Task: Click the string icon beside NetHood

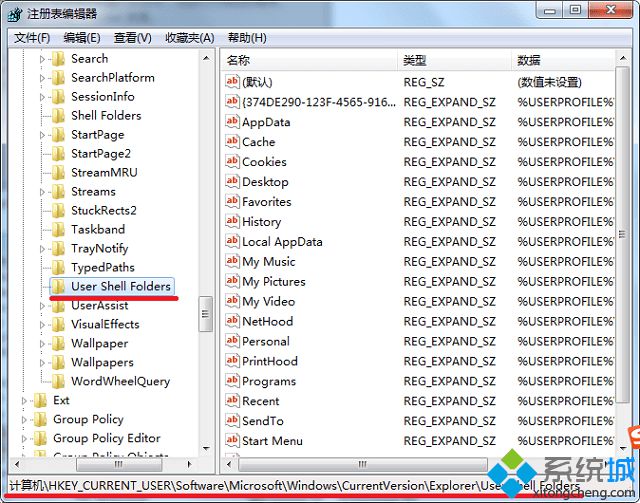Action: click(x=232, y=320)
